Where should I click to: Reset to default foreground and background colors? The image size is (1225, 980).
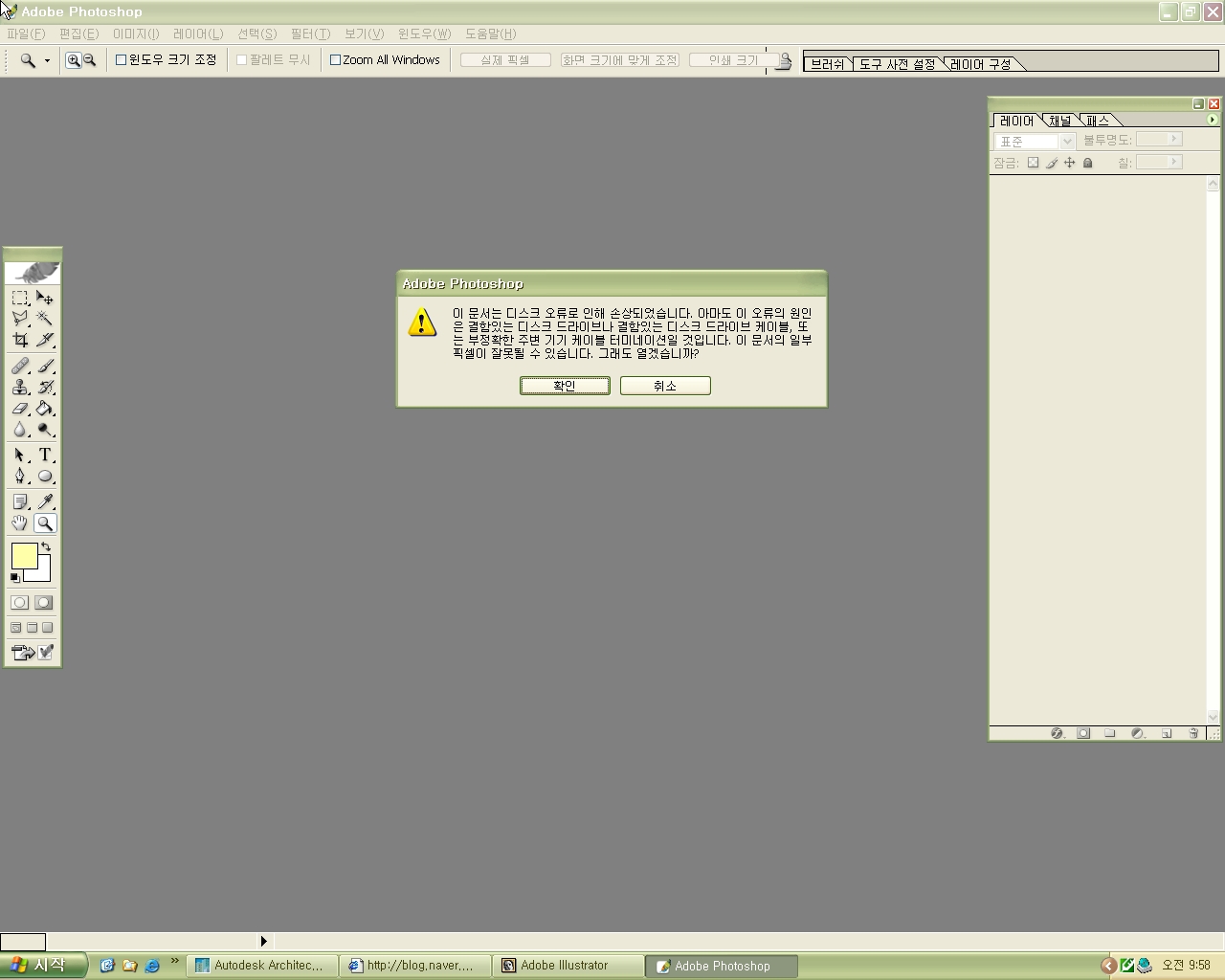15,578
